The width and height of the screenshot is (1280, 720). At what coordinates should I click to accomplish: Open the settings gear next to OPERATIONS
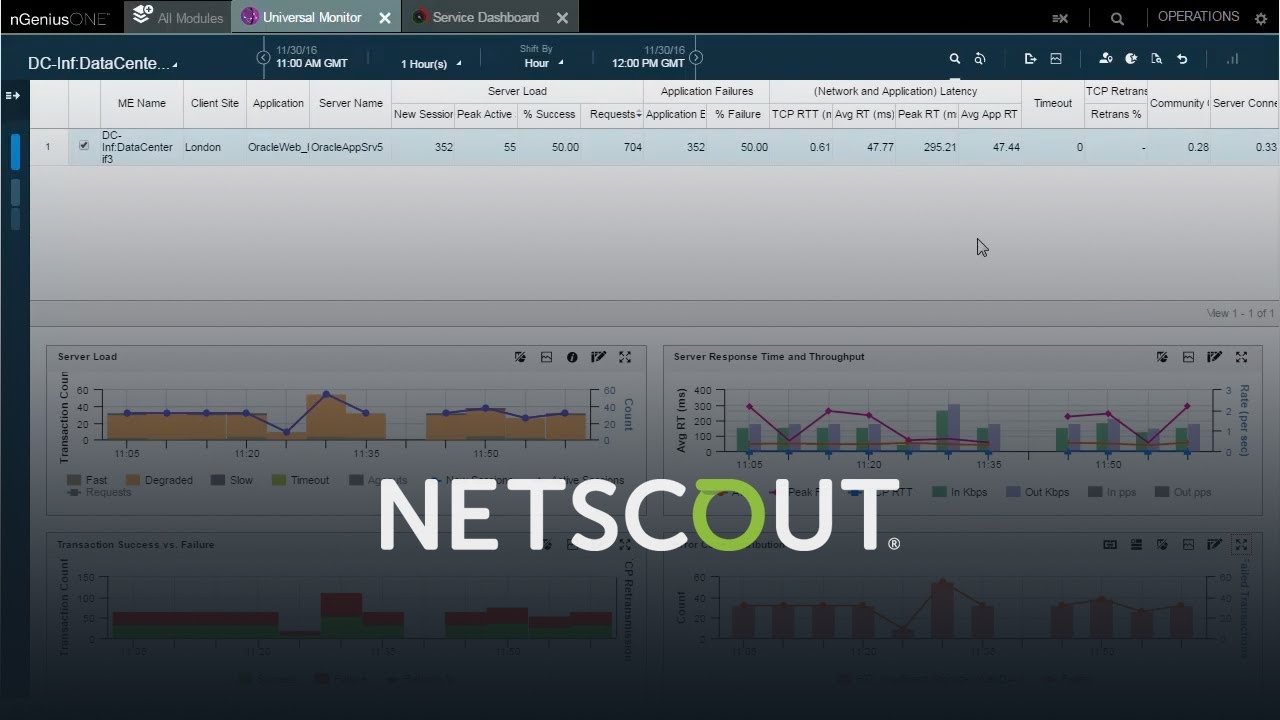click(1259, 17)
